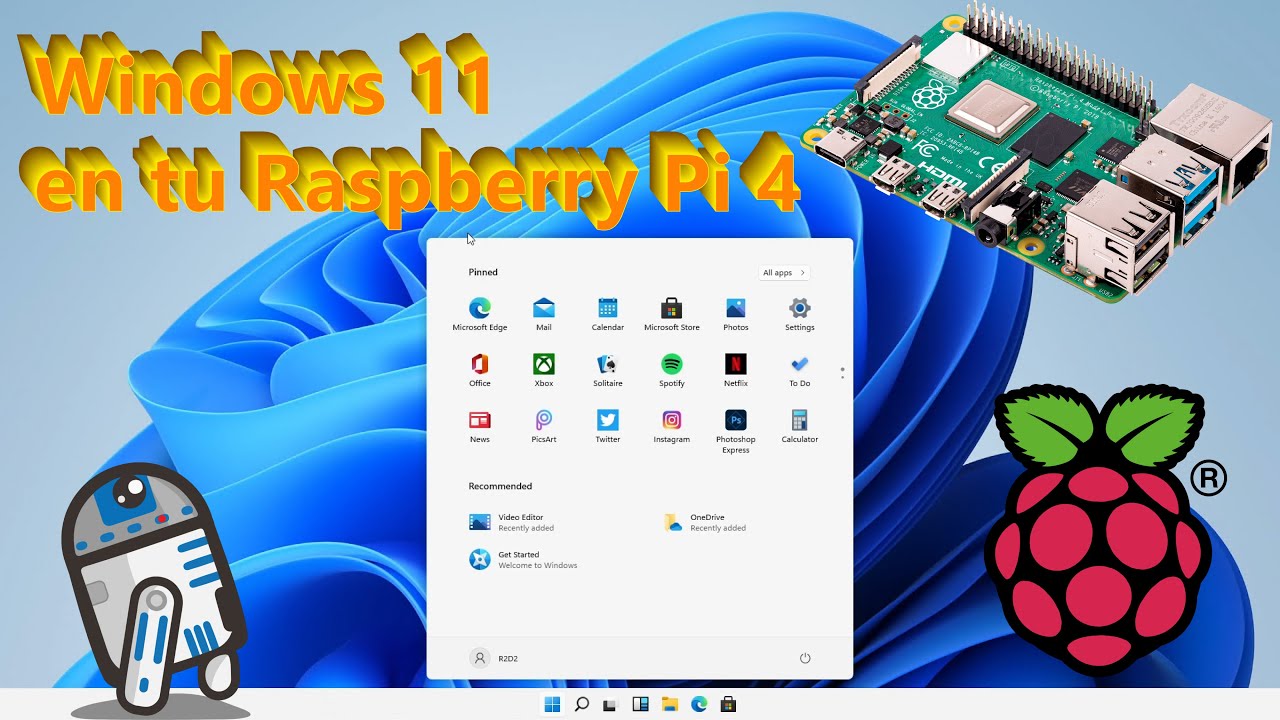Viewport: 1280px width, 720px height.
Task: Open the Twitter app
Action: [x=608, y=426]
